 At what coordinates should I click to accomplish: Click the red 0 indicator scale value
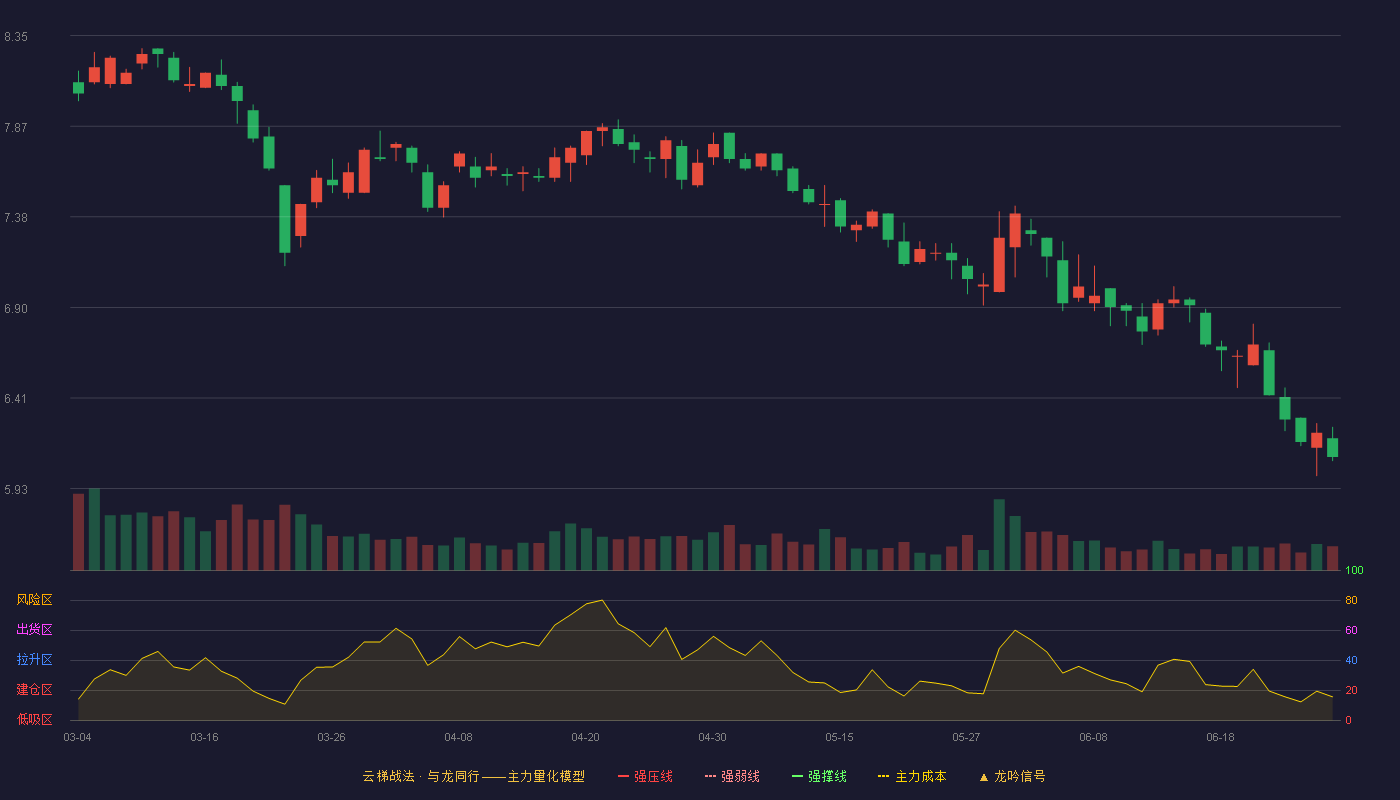click(x=1348, y=720)
